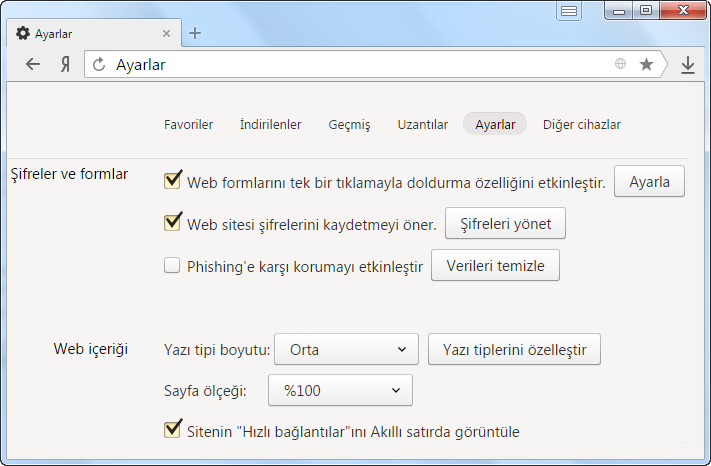Enable Phishing protection checkbox
This screenshot has height=466, width=711.
pos(172,265)
